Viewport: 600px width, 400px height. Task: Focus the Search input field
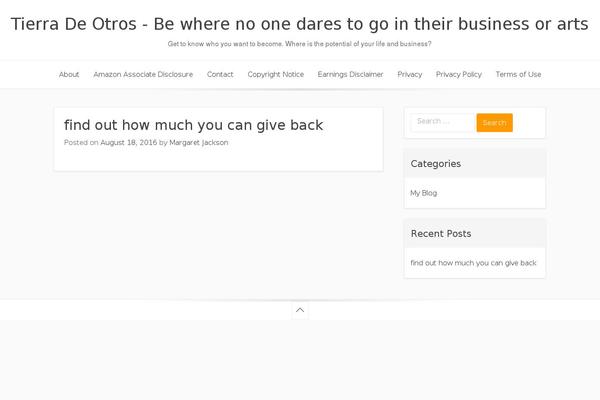[443, 122]
